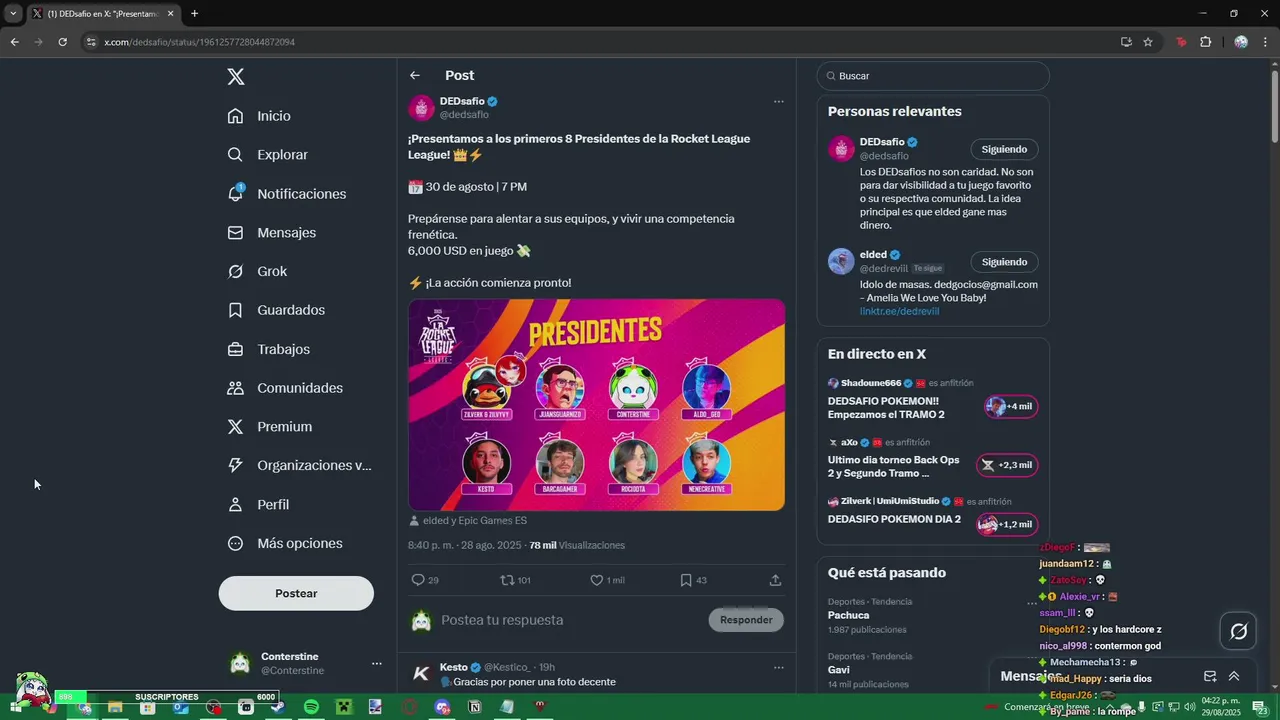Click the reply icon with 29
1280x720 pixels.
(418, 580)
